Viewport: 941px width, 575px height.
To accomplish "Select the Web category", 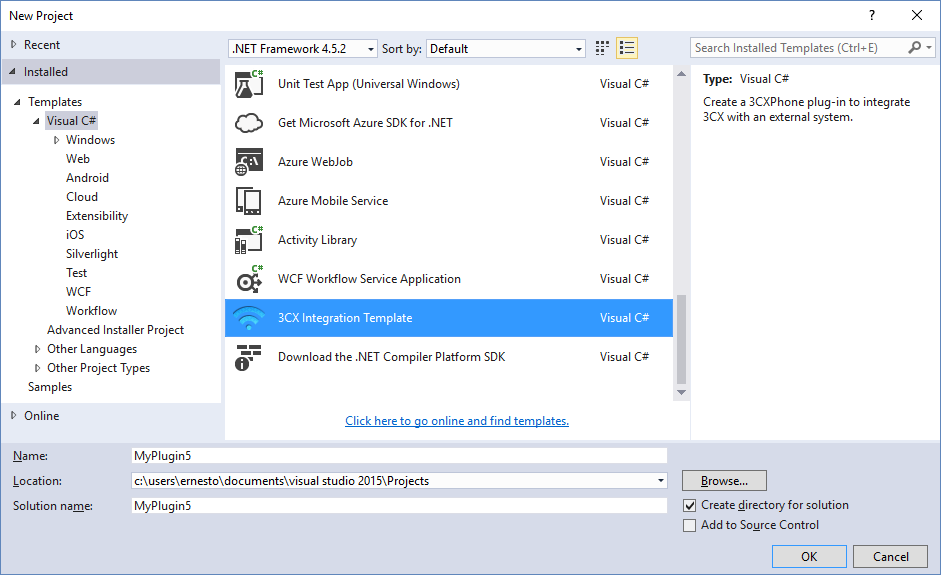I will 78,159.
